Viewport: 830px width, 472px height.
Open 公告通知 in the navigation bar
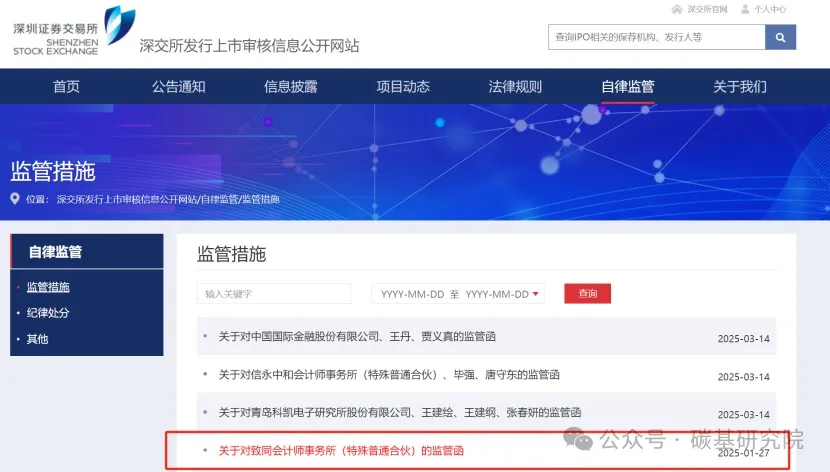click(178, 86)
